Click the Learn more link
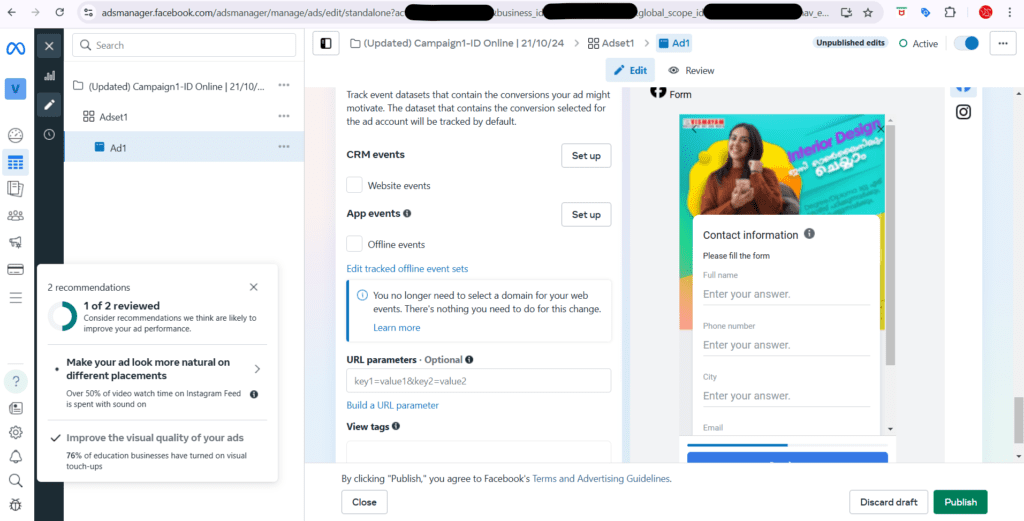The width and height of the screenshot is (1024, 521). (396, 327)
